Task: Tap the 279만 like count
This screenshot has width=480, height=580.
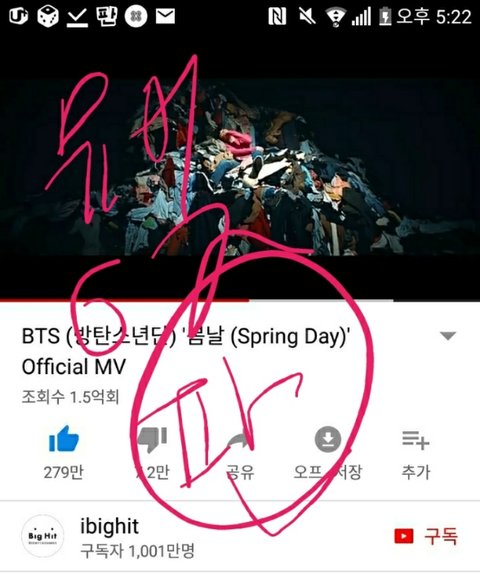Action: point(64,472)
